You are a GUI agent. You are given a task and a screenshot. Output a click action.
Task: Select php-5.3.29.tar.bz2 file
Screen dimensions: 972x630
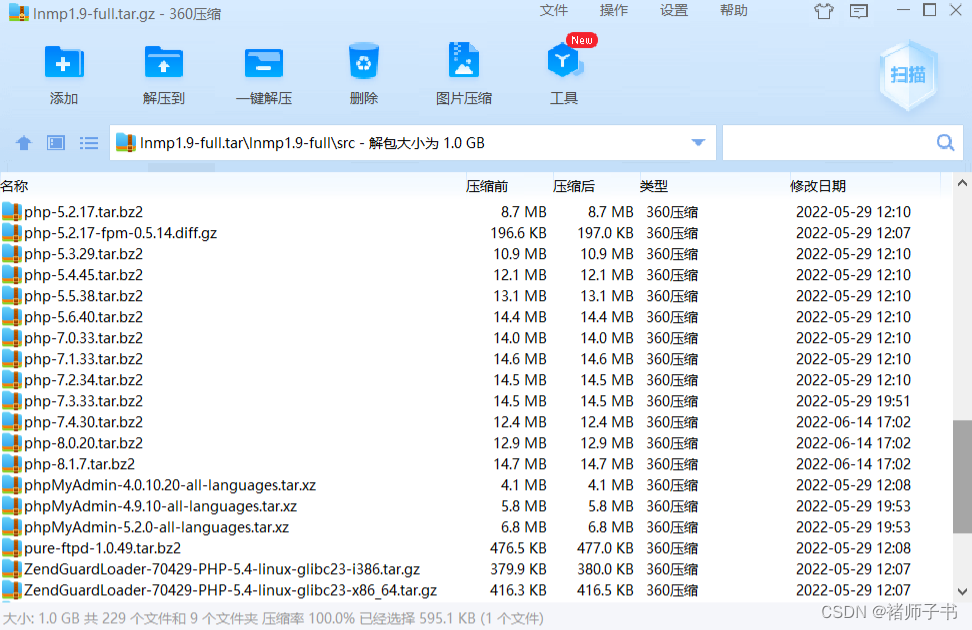point(83,254)
